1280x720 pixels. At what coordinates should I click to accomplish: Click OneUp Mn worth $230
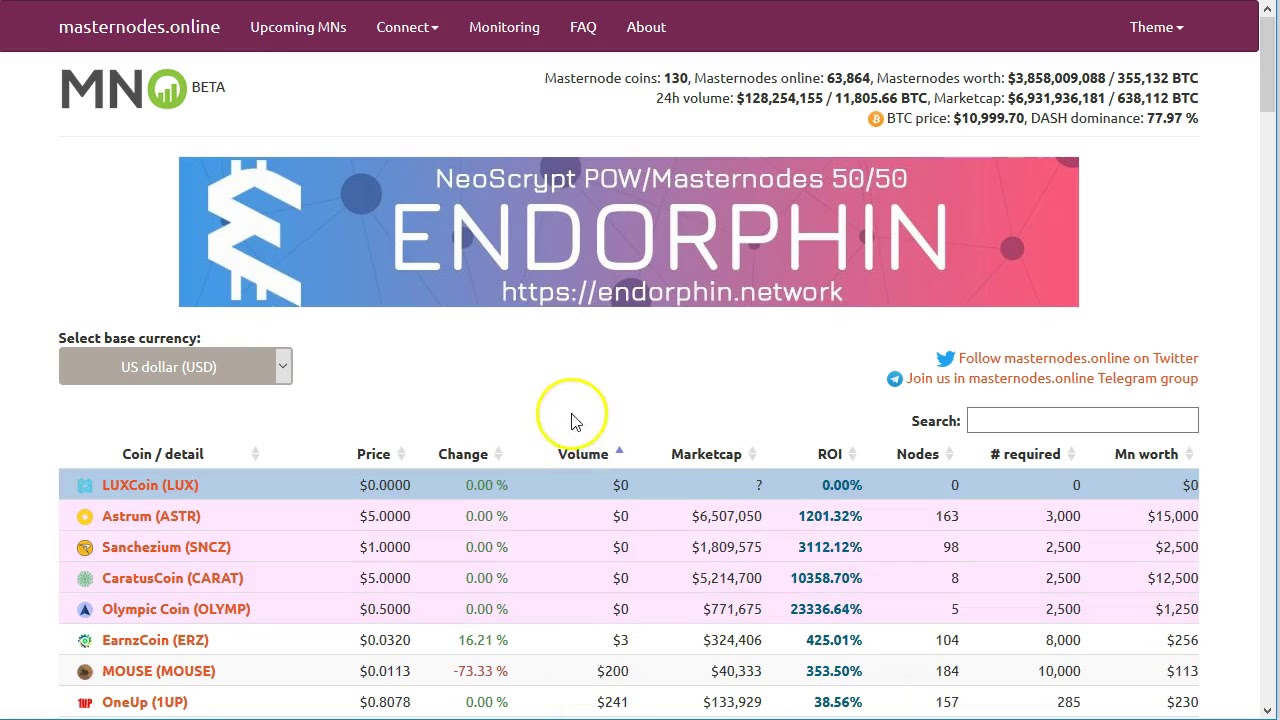tap(1182, 702)
